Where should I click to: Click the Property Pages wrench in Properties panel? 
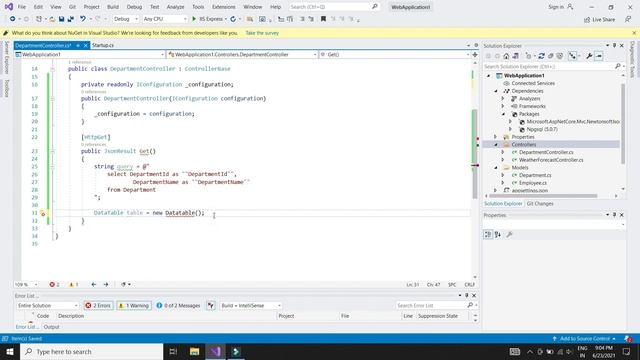point(509,234)
